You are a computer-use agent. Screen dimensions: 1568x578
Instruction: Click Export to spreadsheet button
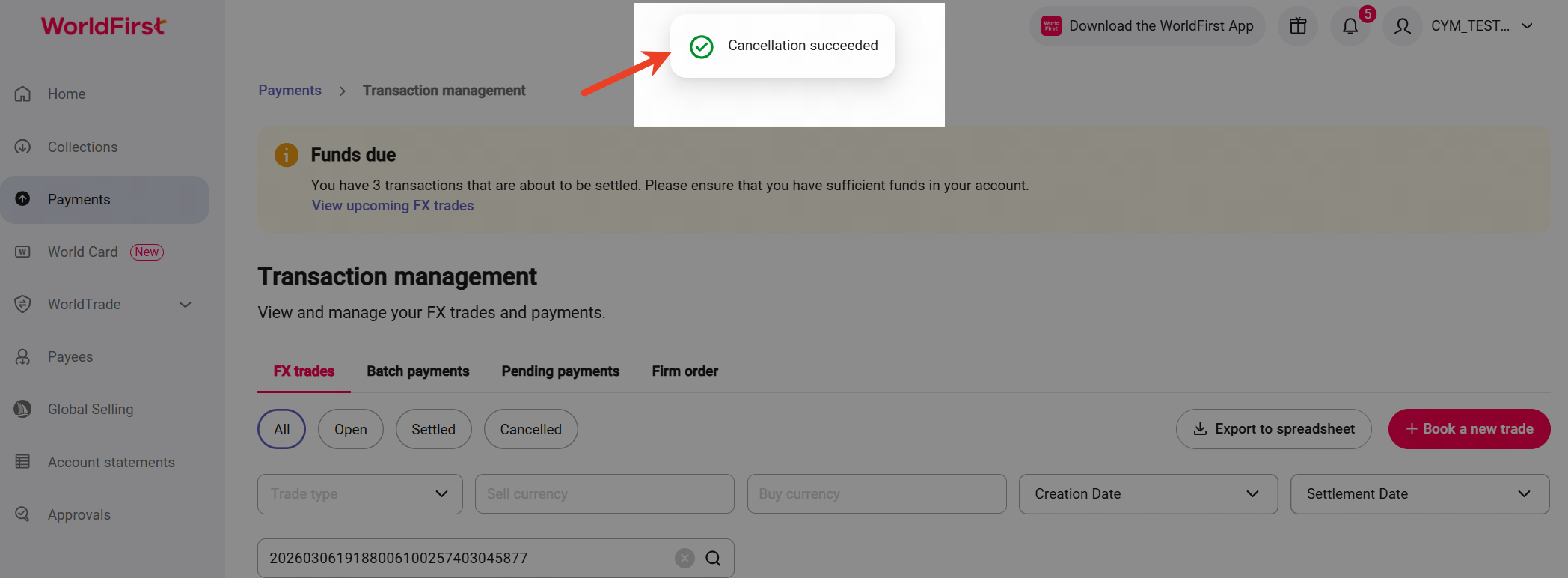(1273, 429)
